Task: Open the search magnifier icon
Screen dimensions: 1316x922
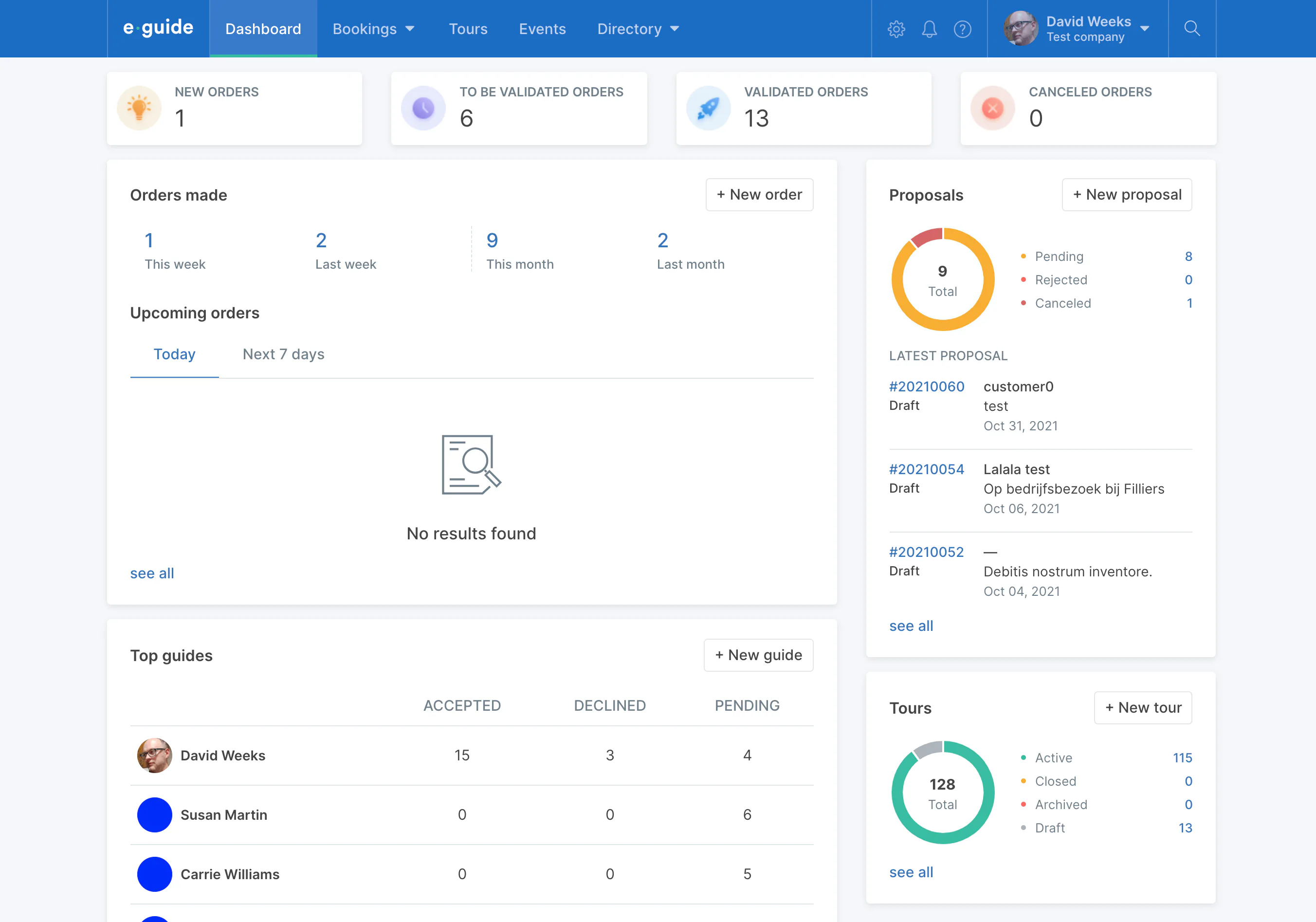Action: click(1191, 28)
